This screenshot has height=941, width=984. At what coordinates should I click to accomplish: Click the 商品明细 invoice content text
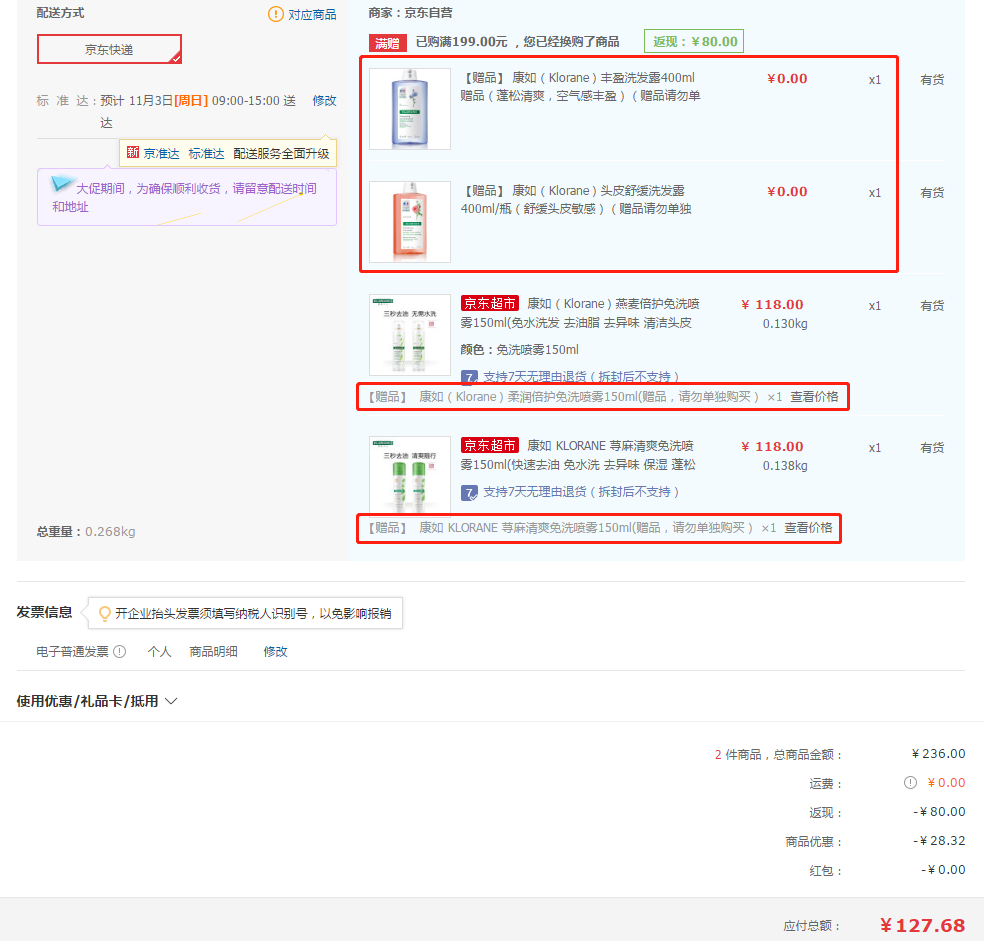click(x=213, y=652)
